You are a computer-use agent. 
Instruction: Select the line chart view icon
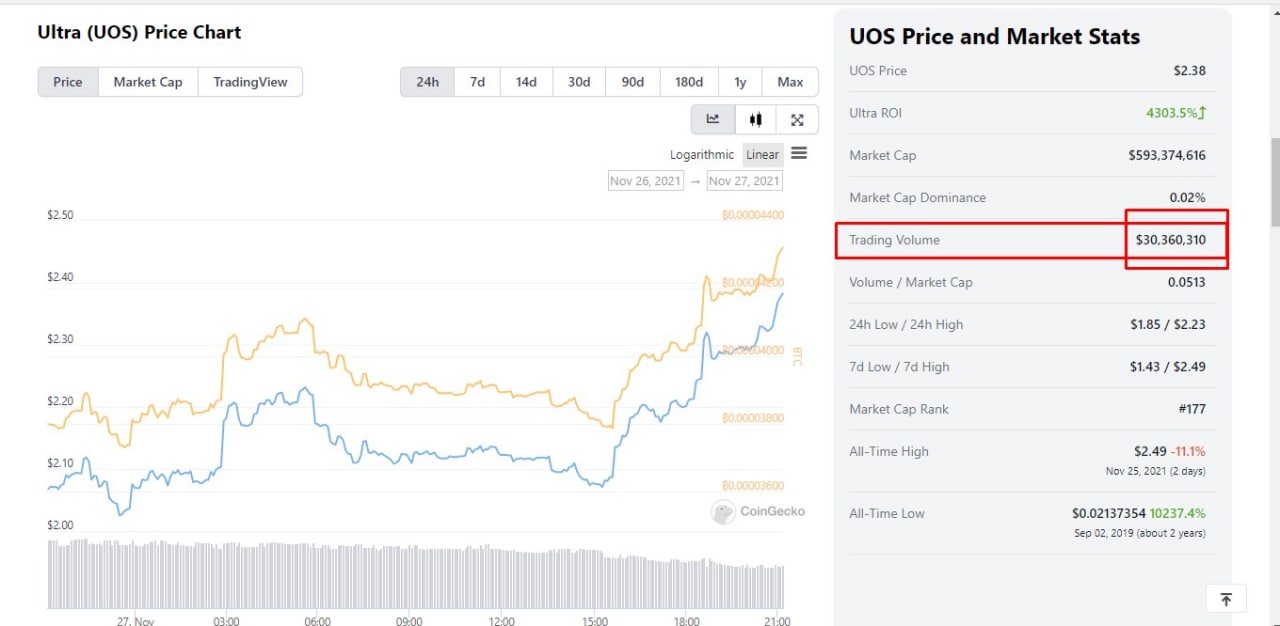[x=713, y=119]
